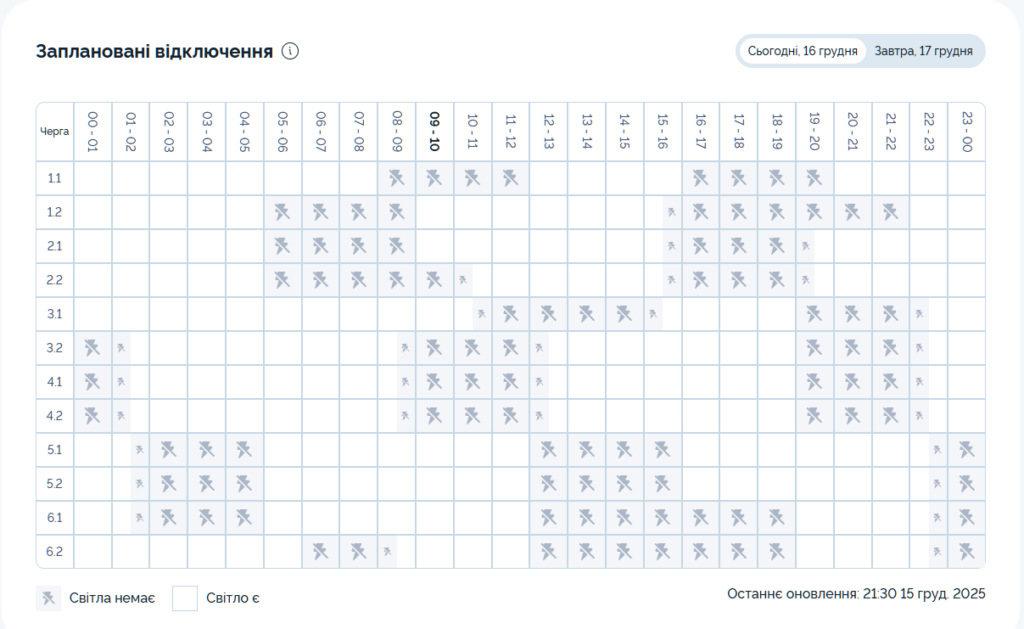This screenshot has height=629, width=1024.
Task: Click outage icon for queue 2.1 at 17-18
Action: click(739, 246)
